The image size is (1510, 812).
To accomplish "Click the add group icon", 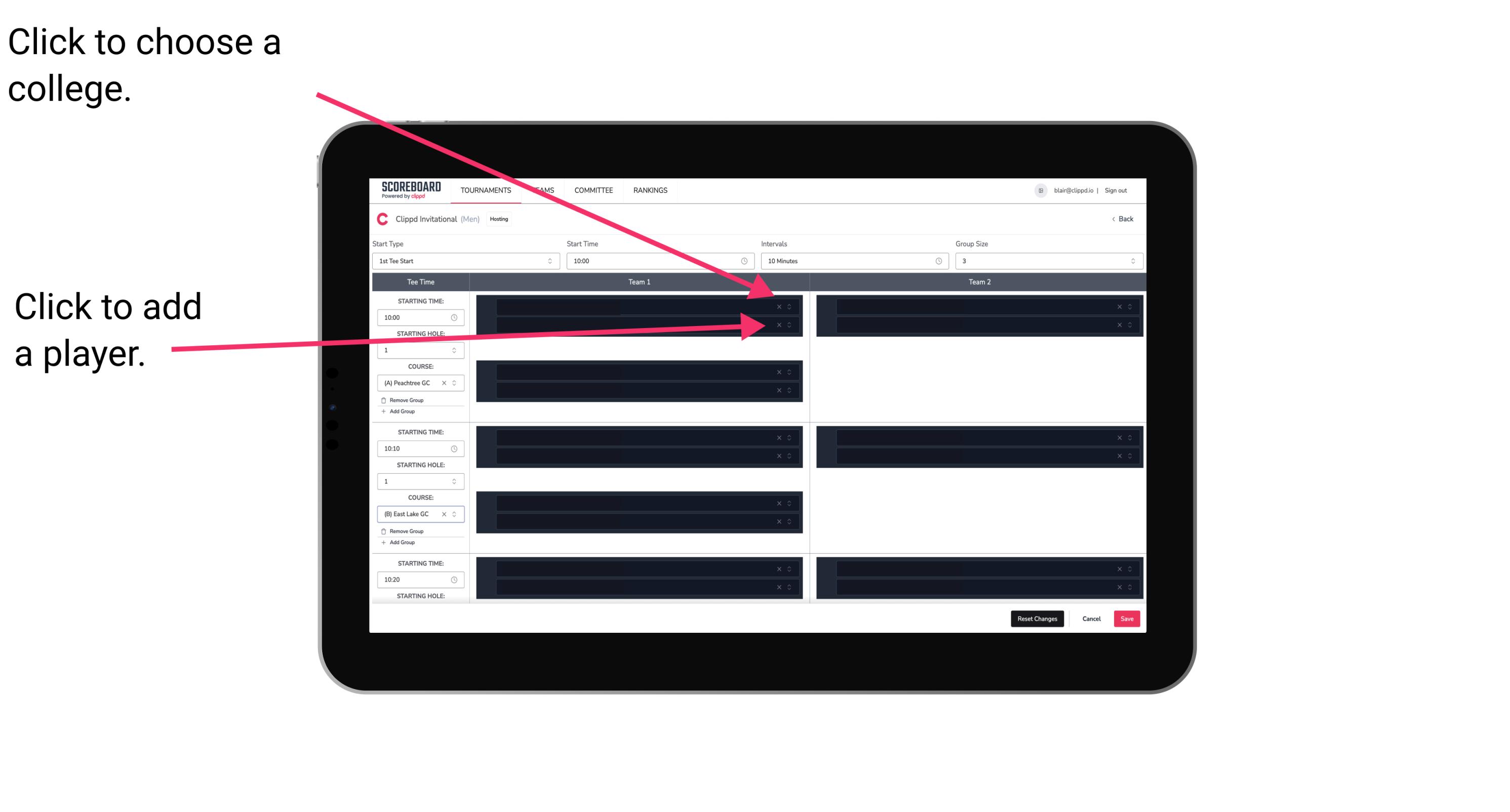I will tap(382, 411).
